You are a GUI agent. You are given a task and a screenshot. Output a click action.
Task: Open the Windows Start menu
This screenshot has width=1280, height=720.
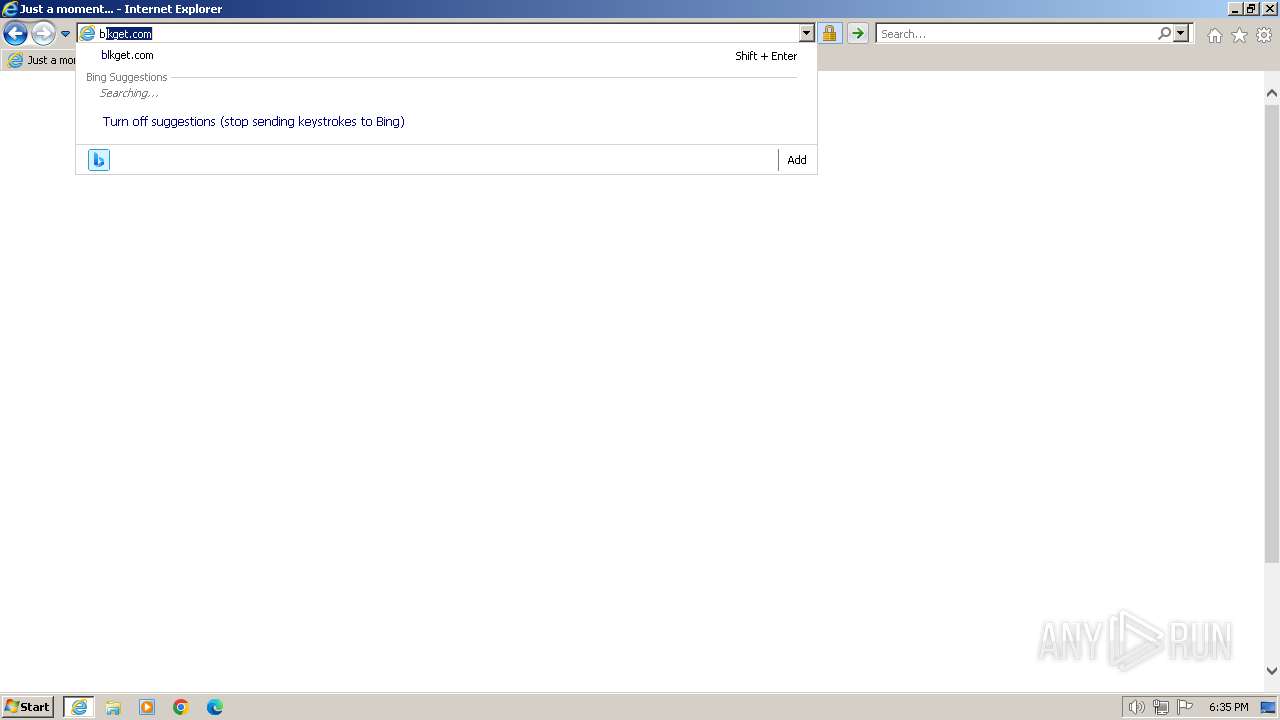(x=28, y=707)
